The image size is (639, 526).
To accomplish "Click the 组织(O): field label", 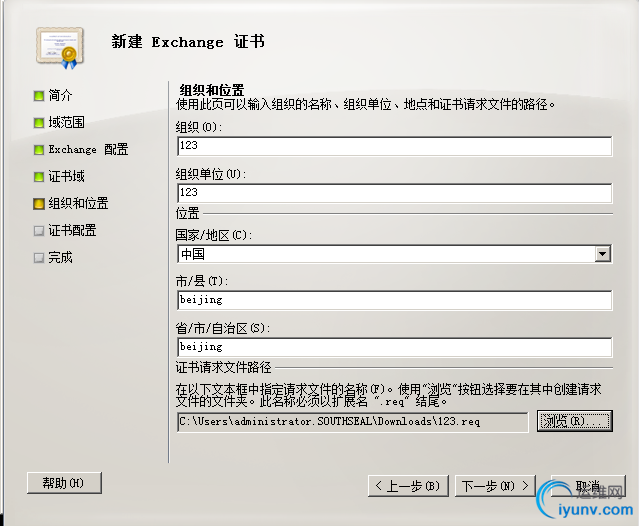I will click(199, 128).
